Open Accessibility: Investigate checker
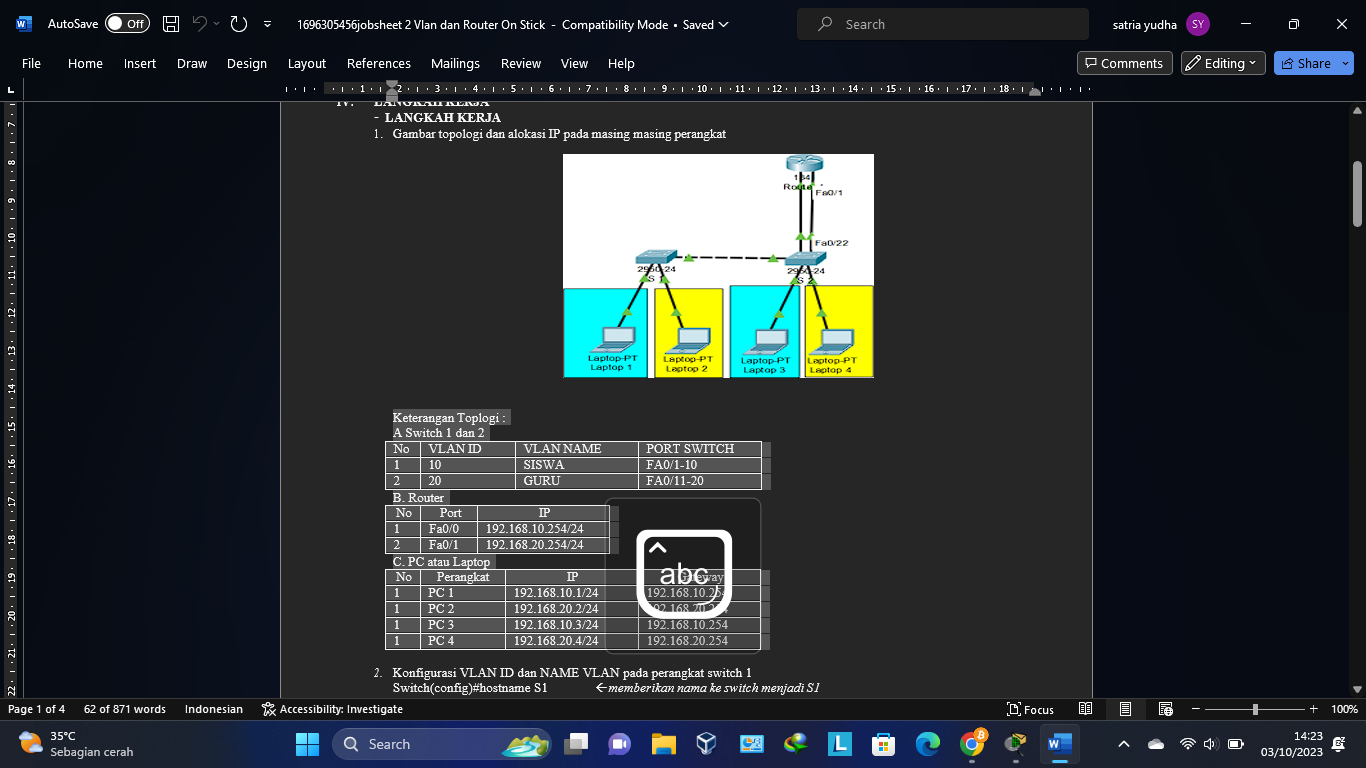Image resolution: width=1366 pixels, height=768 pixels. (332, 709)
